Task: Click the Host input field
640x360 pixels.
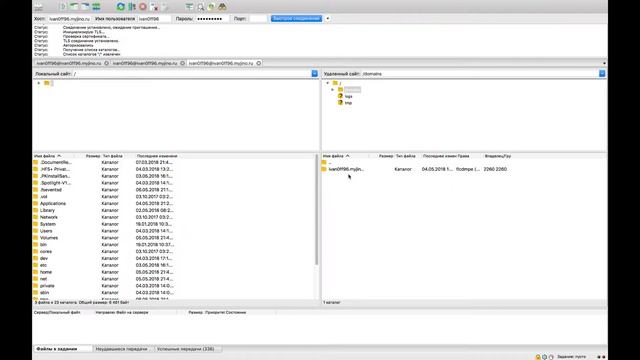Action: tap(69, 19)
